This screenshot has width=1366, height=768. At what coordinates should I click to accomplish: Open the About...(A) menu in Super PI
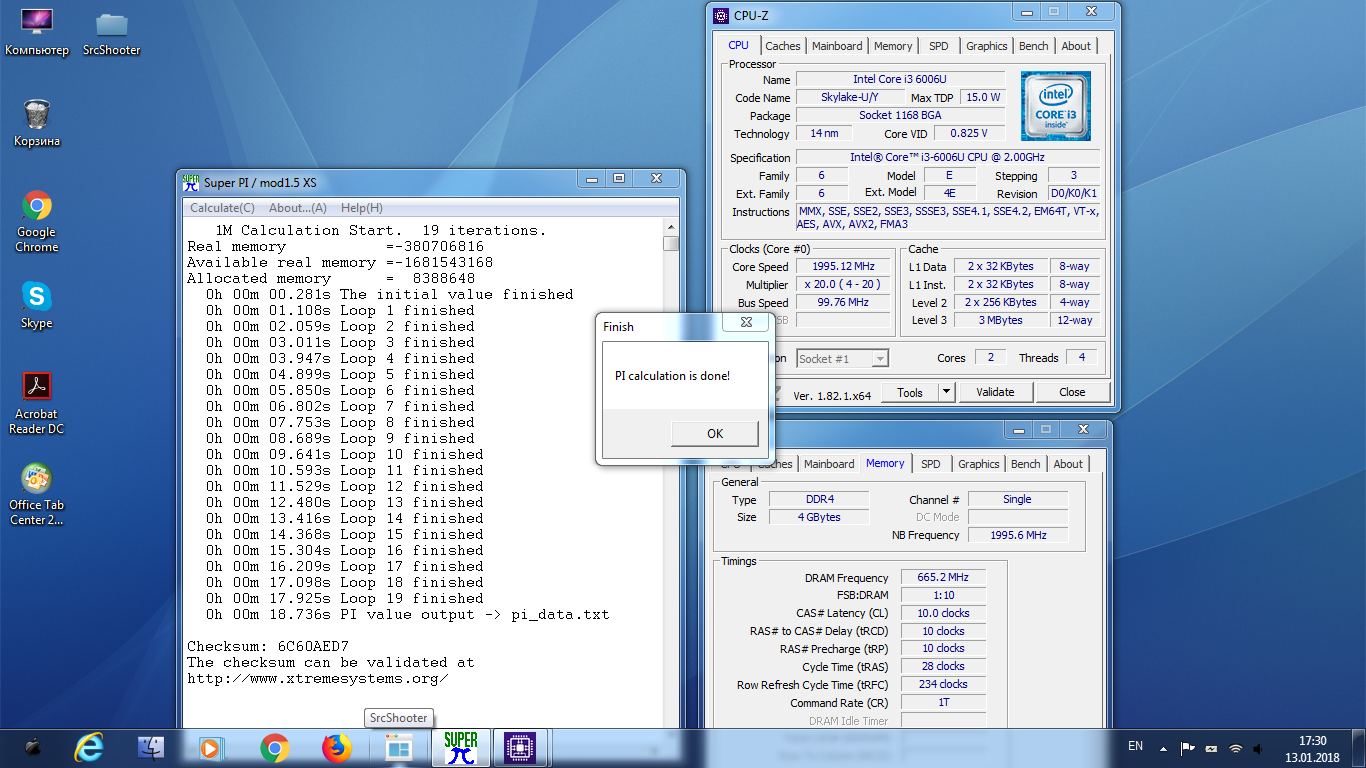[x=298, y=208]
